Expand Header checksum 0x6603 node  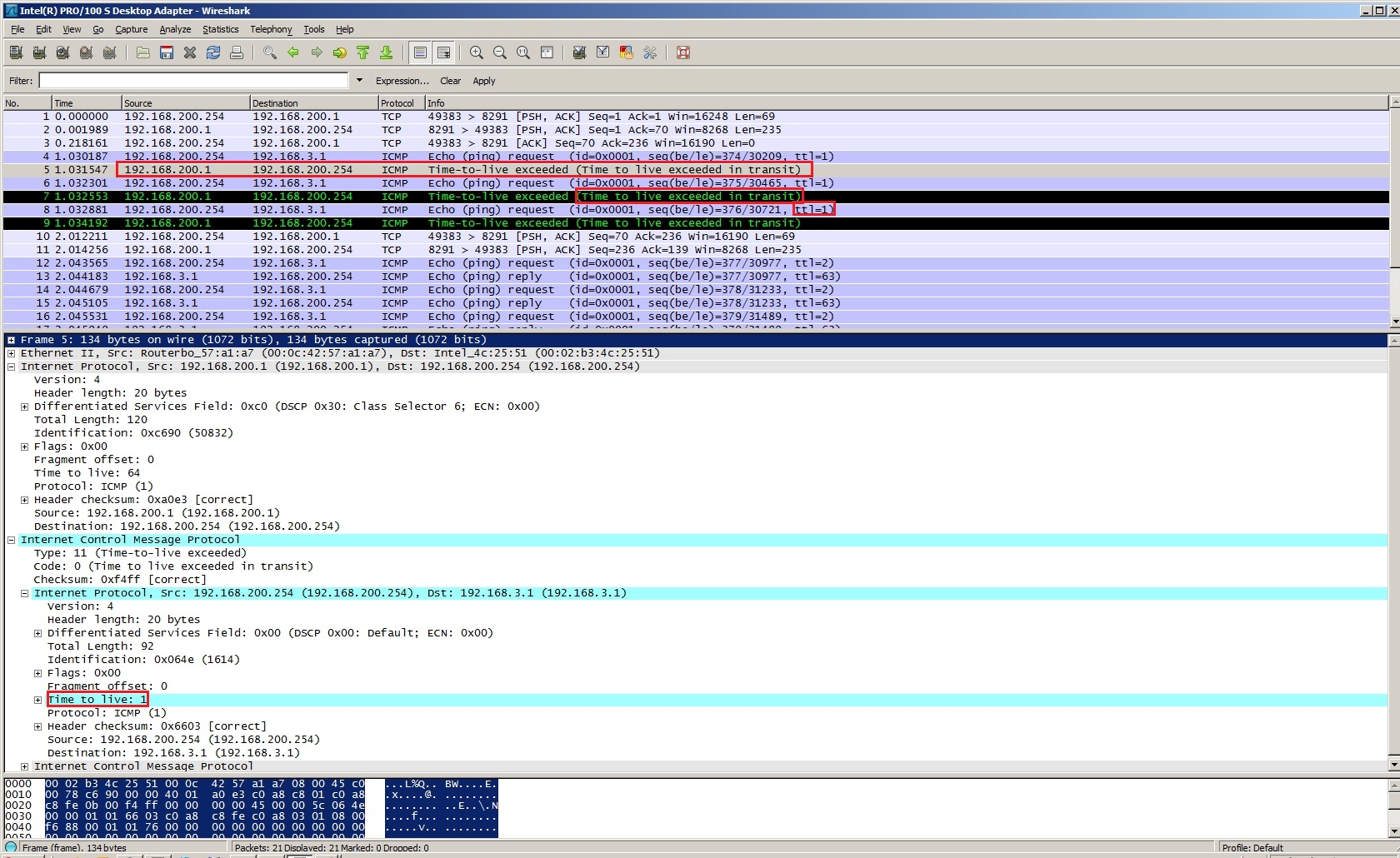[x=37, y=726]
